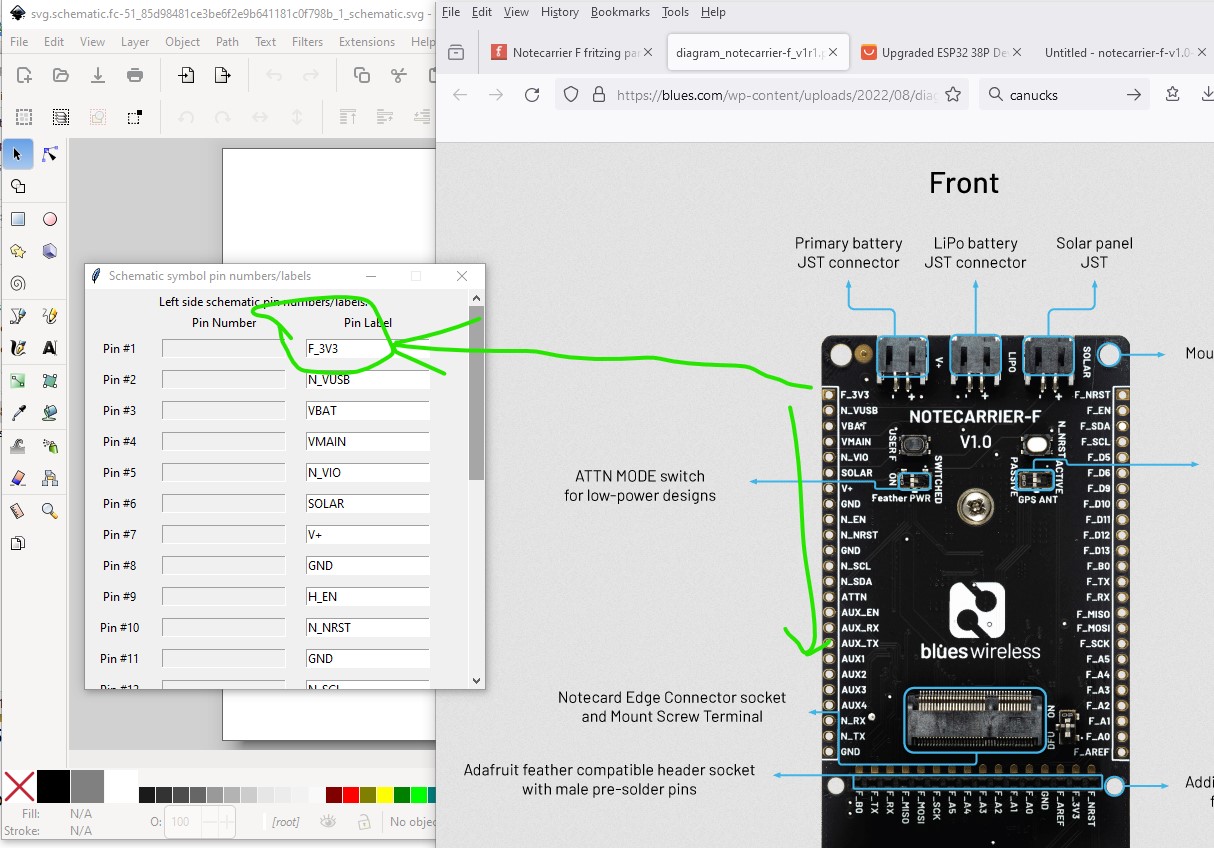Screen dimensions: 1214x848
Task: Click the Cut scissors icon
Action: (x=399, y=75)
